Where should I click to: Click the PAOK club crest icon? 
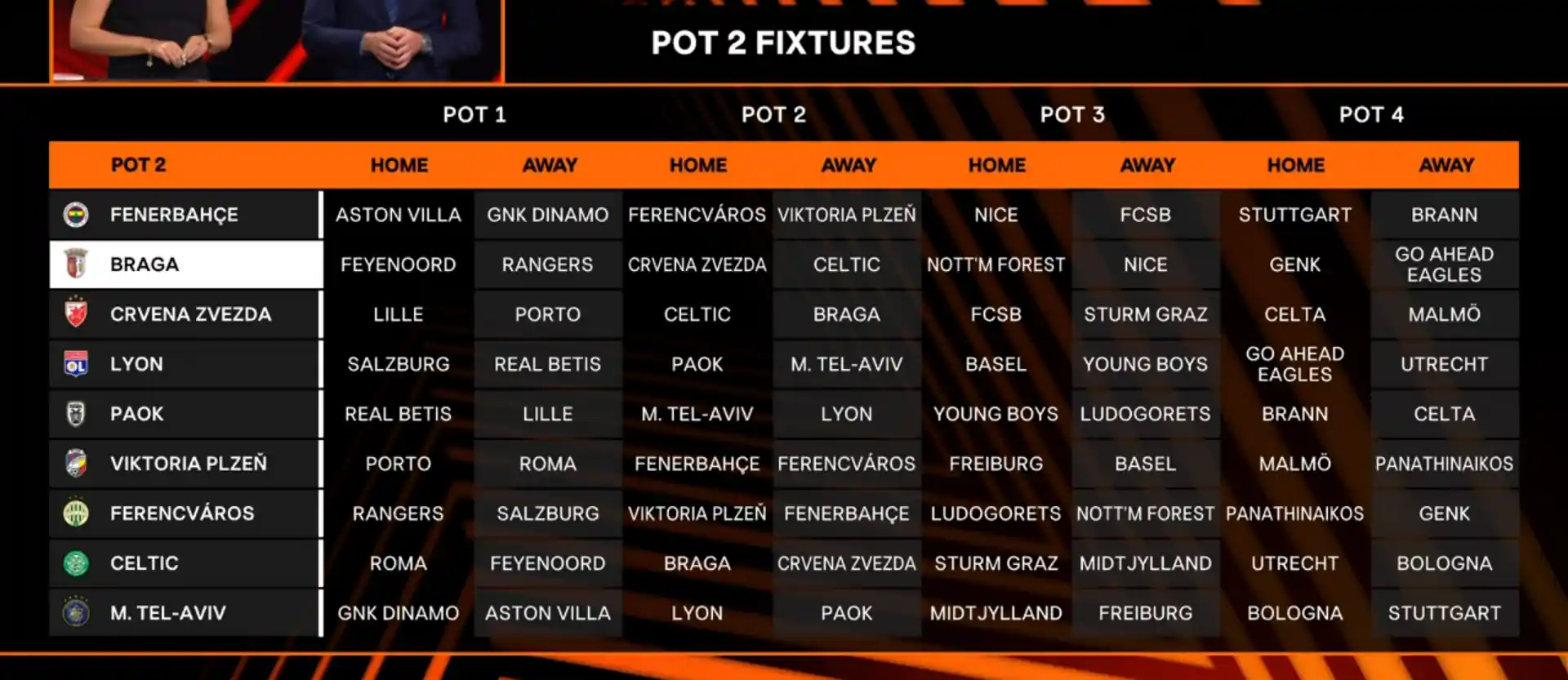click(76, 414)
